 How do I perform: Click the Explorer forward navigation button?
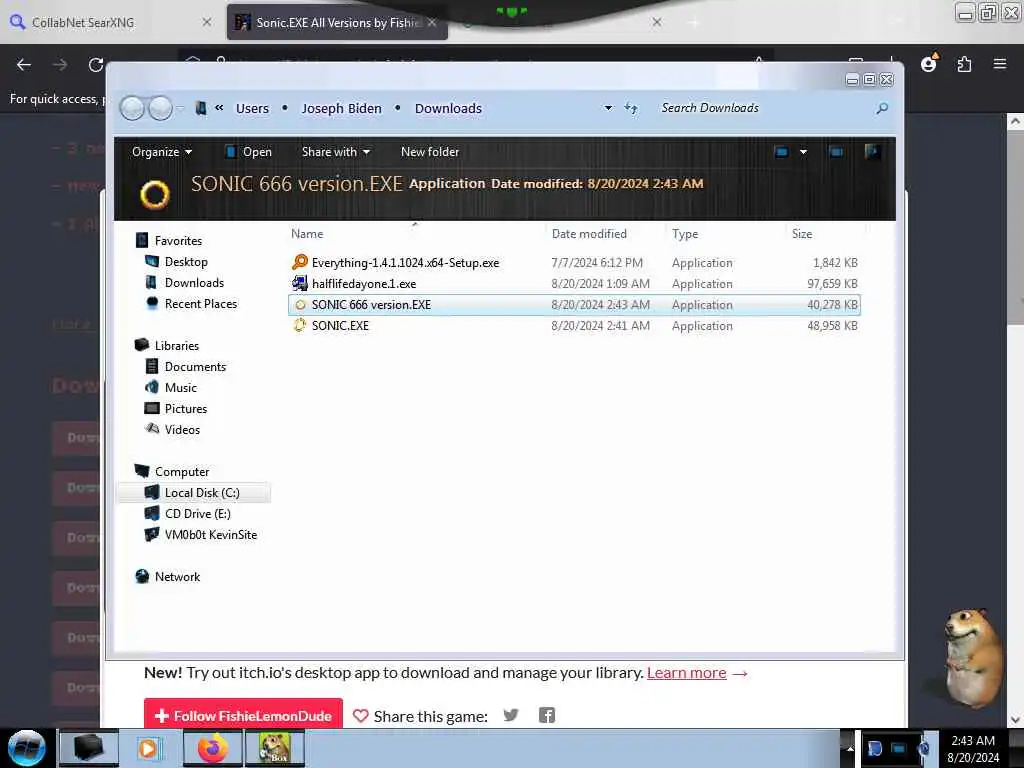pos(161,108)
